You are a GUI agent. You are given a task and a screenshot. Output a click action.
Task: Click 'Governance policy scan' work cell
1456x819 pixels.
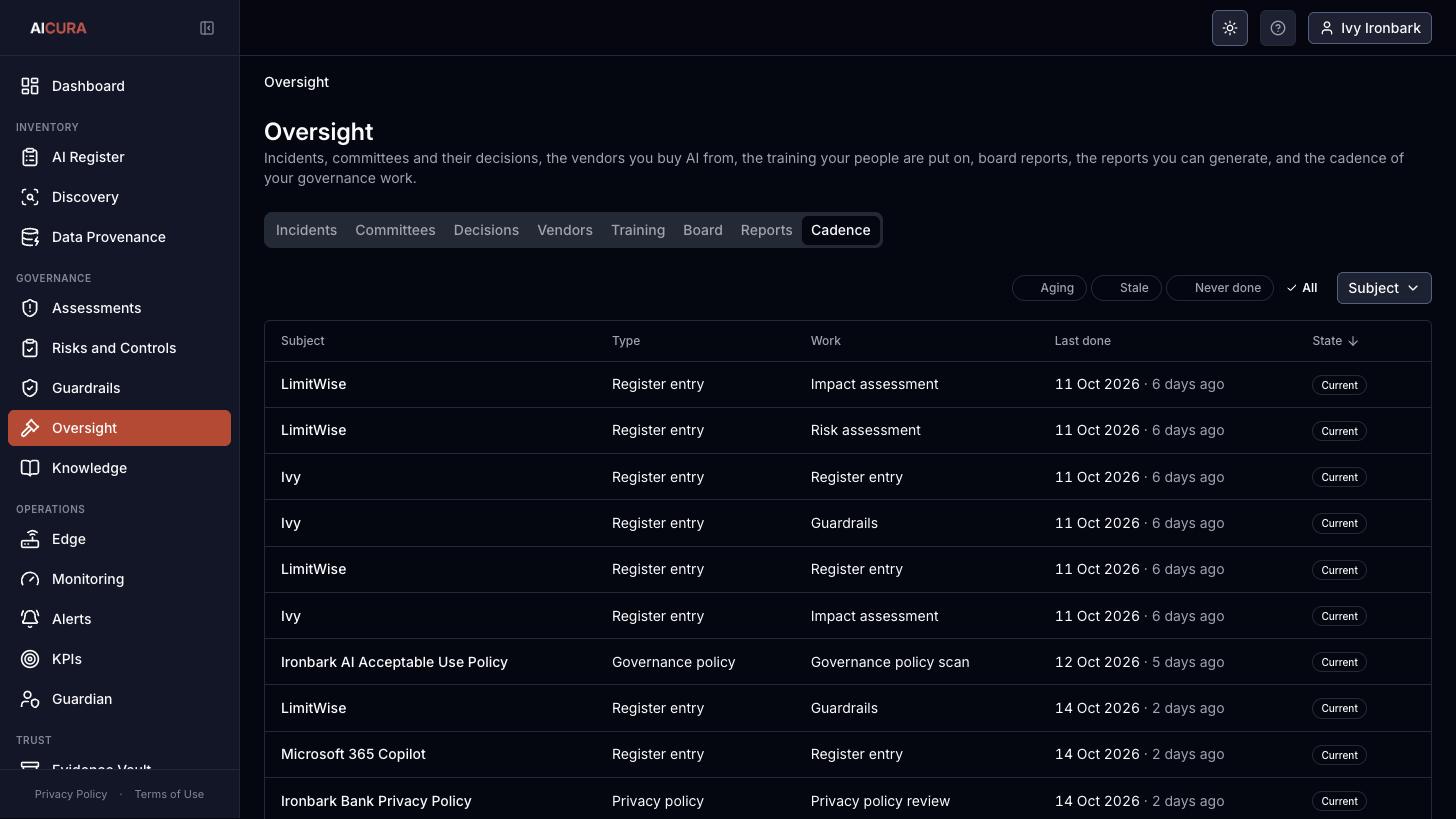(890, 662)
